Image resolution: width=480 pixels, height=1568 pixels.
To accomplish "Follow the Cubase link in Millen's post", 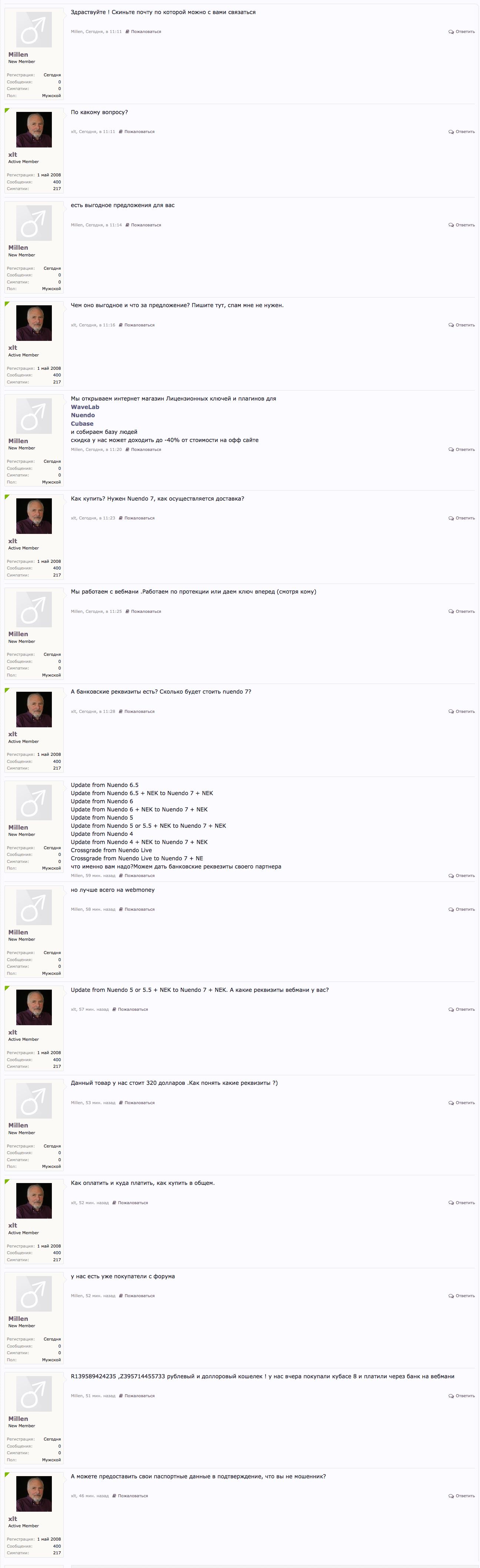I will coord(82,423).
